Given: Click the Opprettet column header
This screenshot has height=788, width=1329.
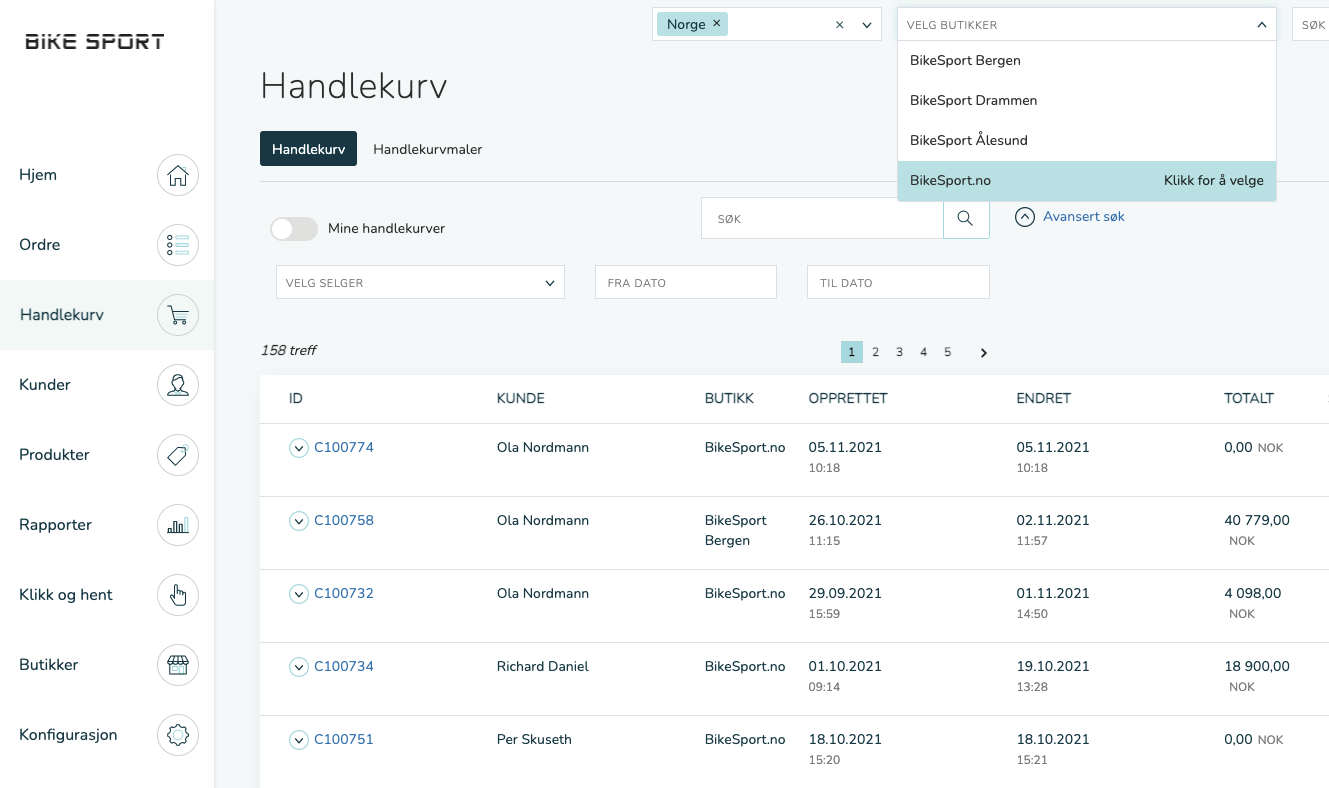Looking at the screenshot, I should [x=848, y=398].
